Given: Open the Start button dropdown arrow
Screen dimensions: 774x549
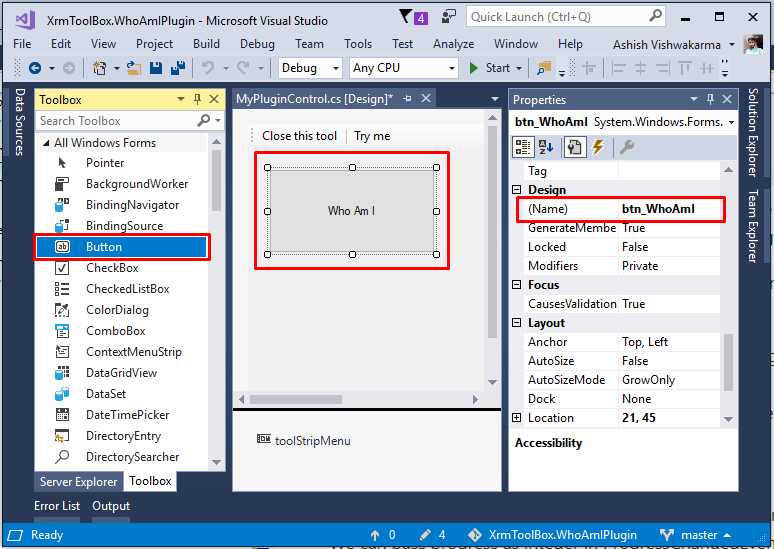Looking at the screenshot, I should point(519,68).
